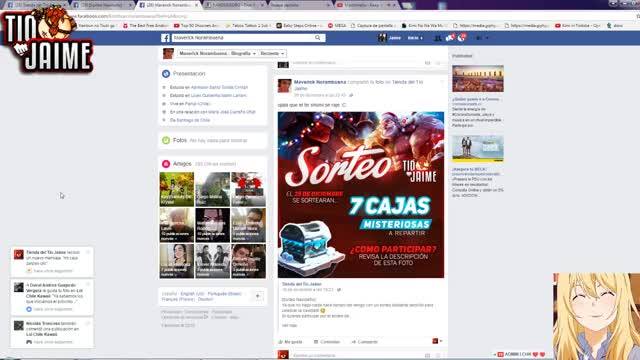The width and height of the screenshot is (640, 360).
Task: Click the plus button beside languages
Action: tap(258, 296)
